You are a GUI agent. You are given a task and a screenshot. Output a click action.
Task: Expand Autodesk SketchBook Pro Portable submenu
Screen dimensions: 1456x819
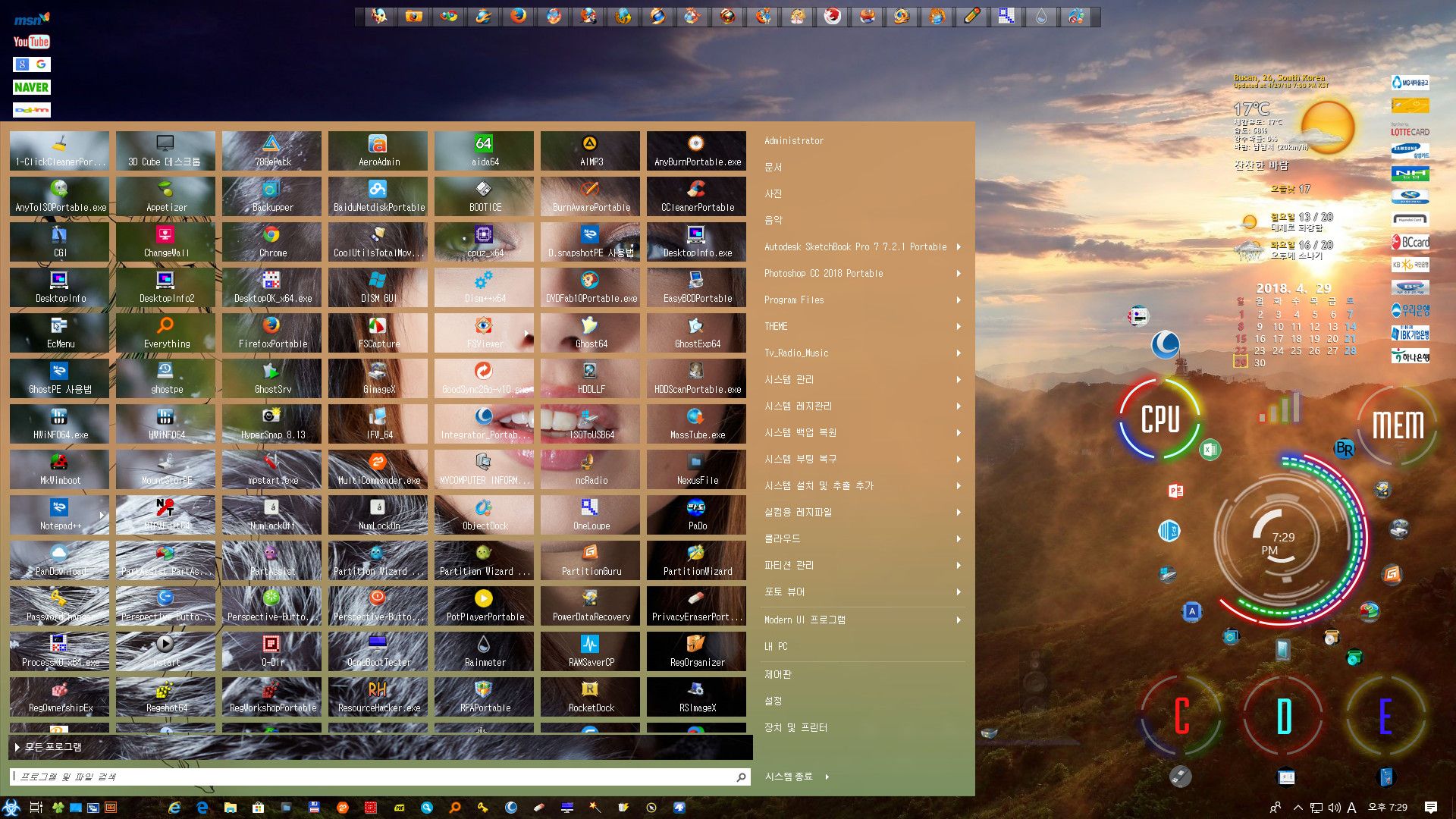[863, 246]
